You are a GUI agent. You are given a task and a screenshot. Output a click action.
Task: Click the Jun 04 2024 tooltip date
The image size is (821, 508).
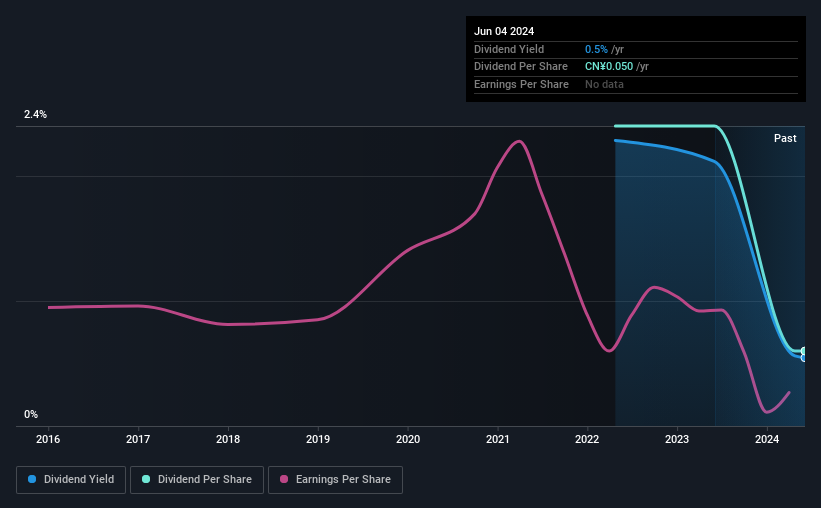pyautogui.click(x=504, y=31)
